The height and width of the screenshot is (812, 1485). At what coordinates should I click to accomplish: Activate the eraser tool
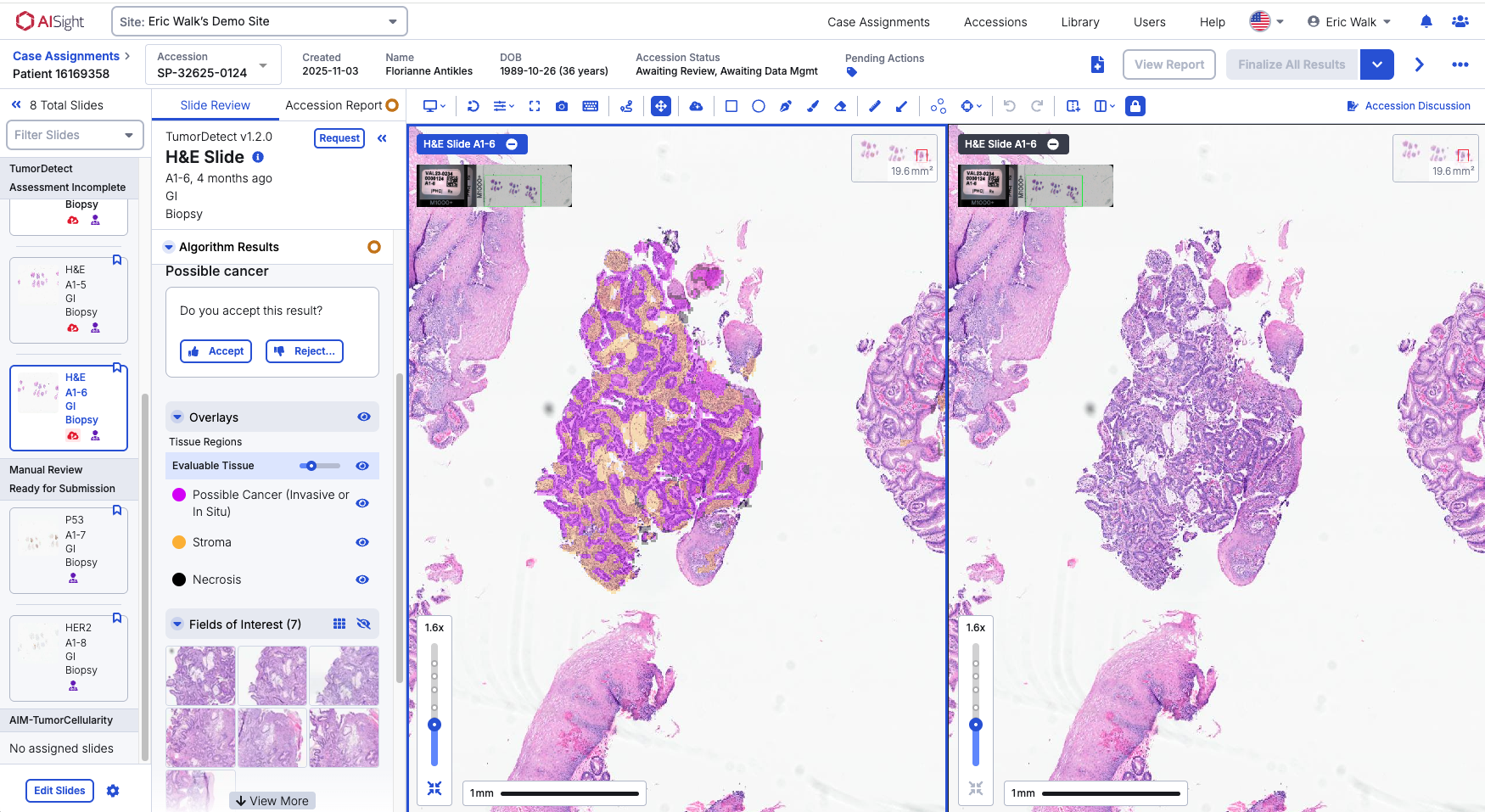pos(840,106)
